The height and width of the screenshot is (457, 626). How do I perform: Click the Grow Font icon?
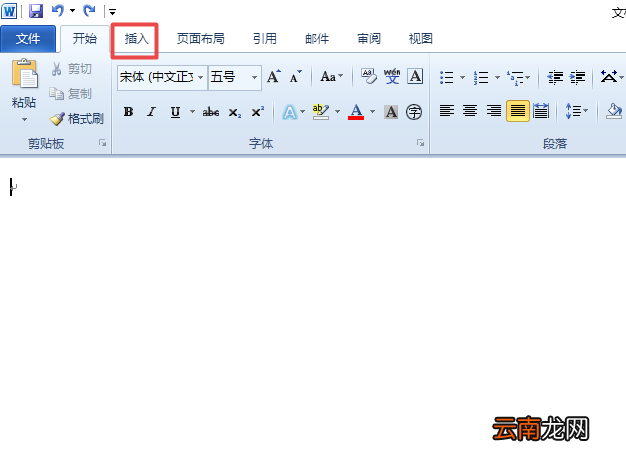pos(273,76)
